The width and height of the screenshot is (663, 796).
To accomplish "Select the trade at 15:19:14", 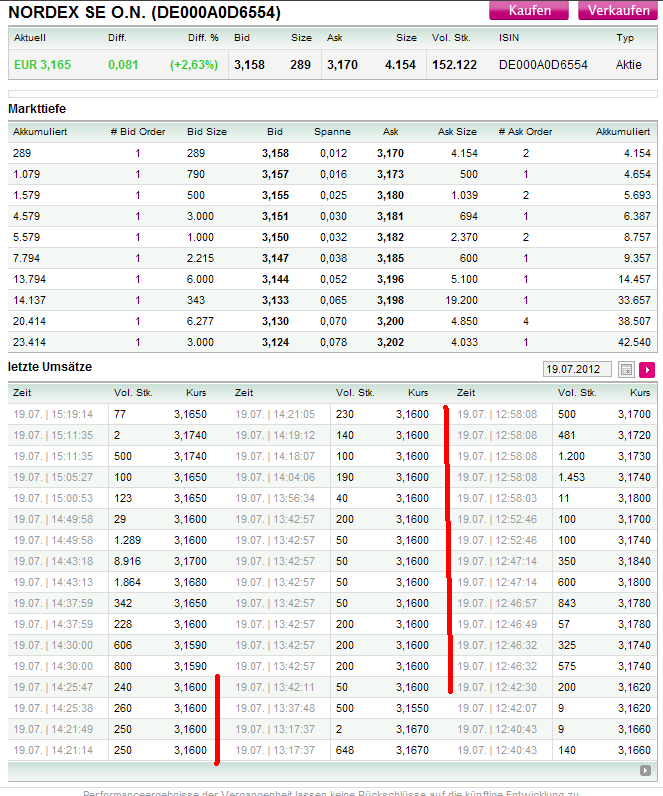I will [53, 415].
